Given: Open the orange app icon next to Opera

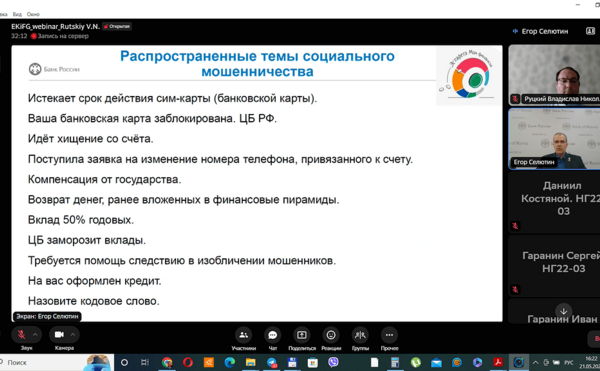Looking at the screenshot, I should [x=209, y=362].
